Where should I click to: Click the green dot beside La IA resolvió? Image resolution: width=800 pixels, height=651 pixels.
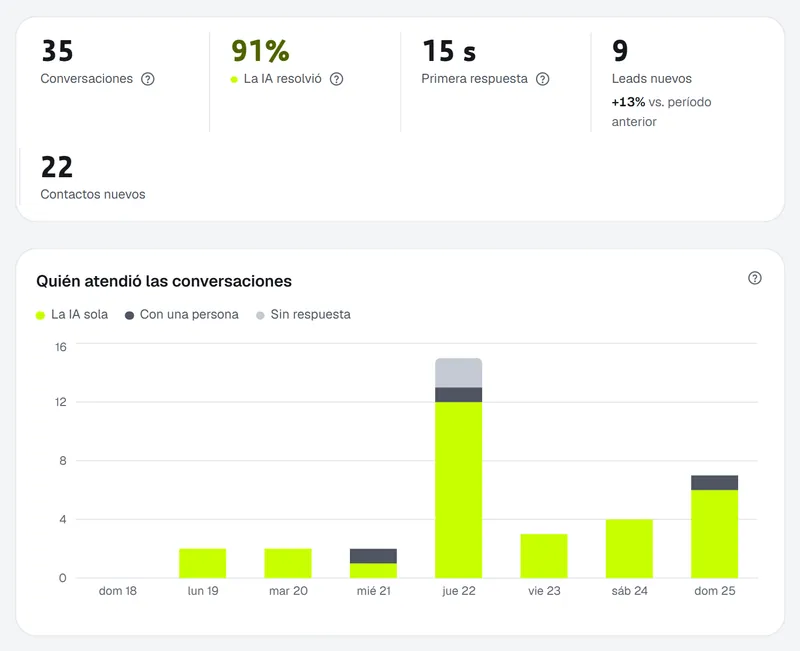(x=234, y=80)
